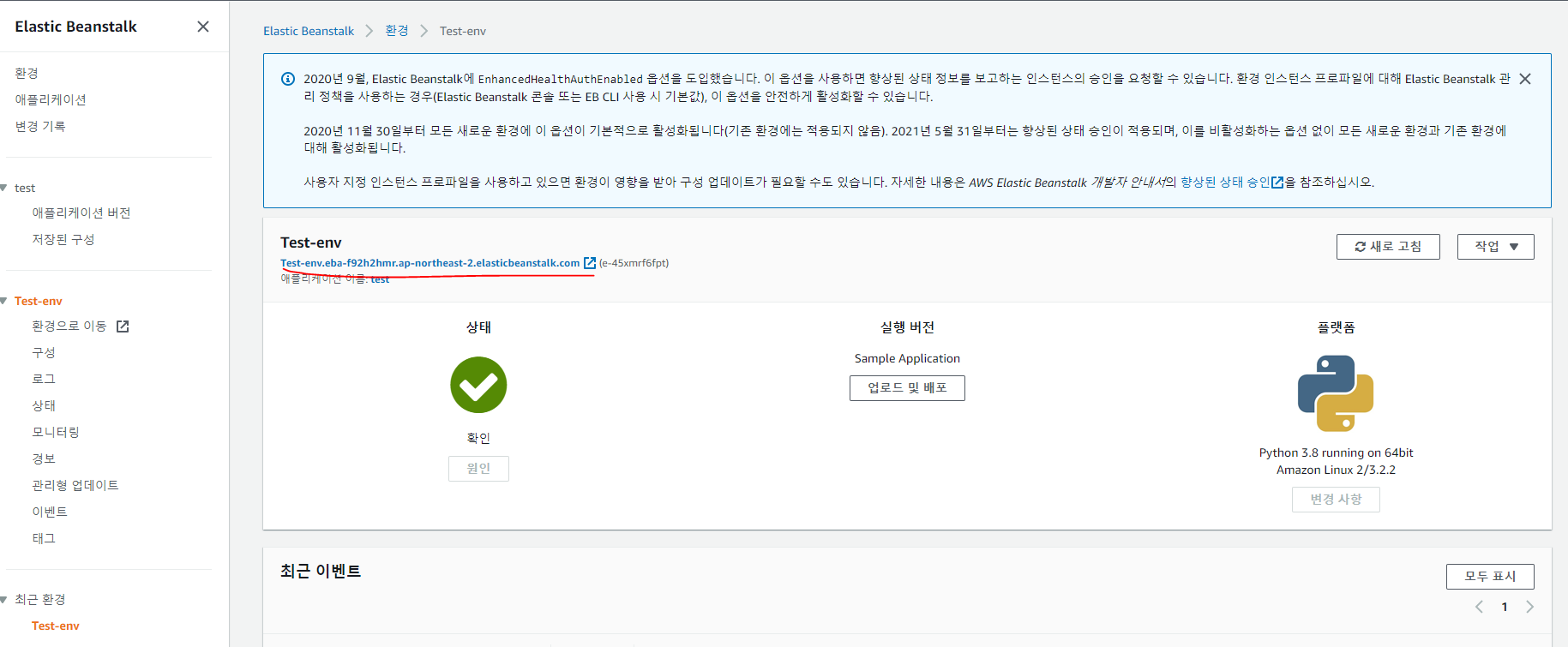
Task: Open 환경 in the side navigation
Action: coord(27,73)
